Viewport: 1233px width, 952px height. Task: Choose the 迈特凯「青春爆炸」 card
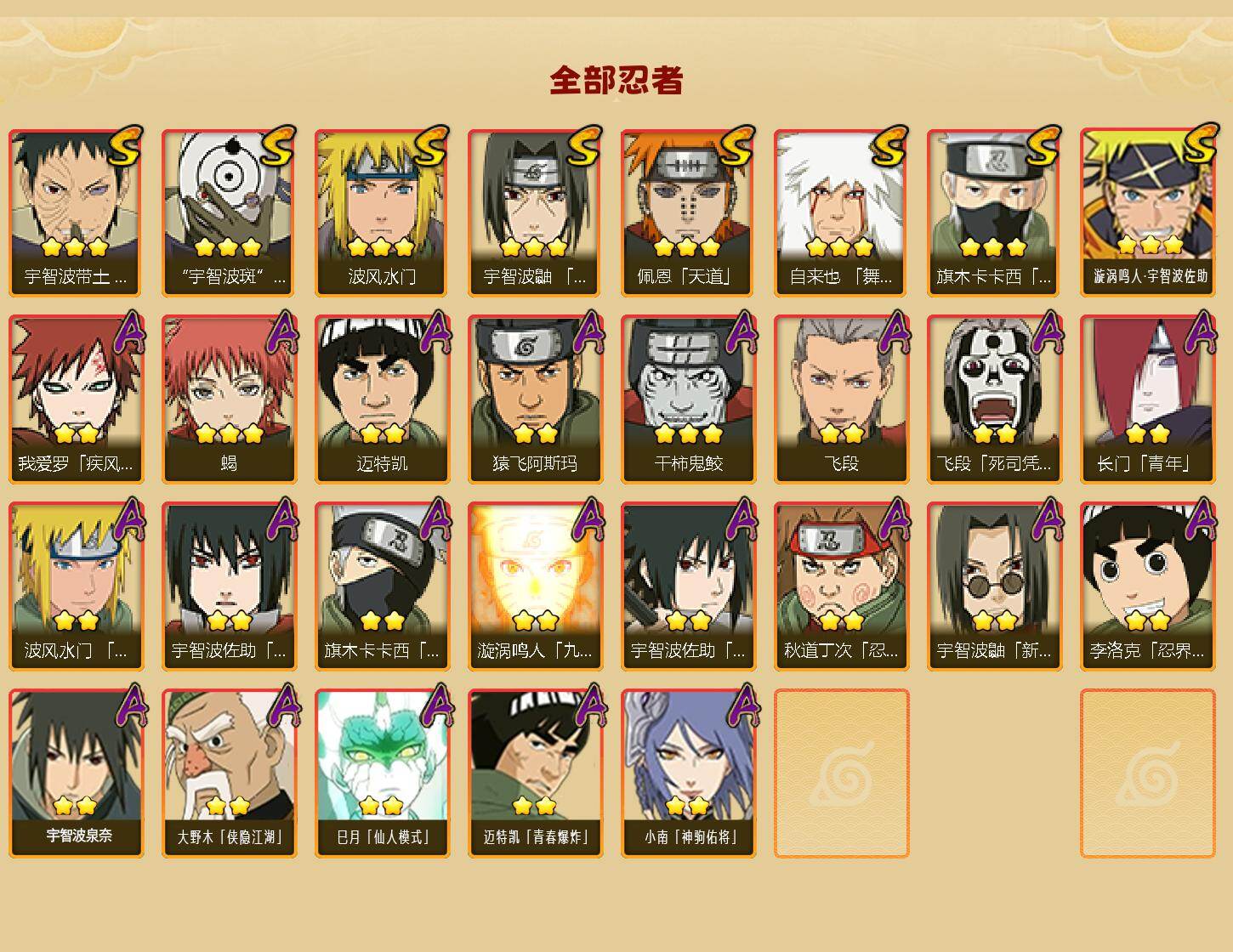point(536,773)
